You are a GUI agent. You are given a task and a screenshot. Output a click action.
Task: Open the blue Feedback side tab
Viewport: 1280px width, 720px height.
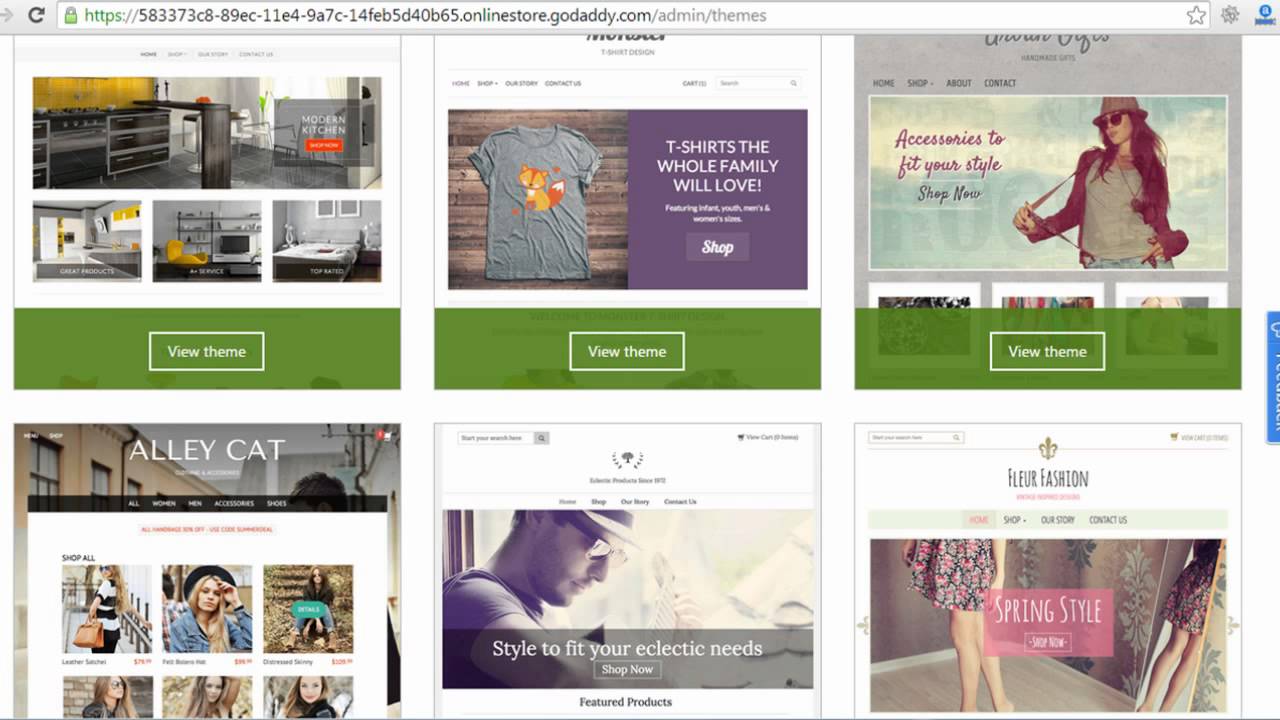point(1273,377)
